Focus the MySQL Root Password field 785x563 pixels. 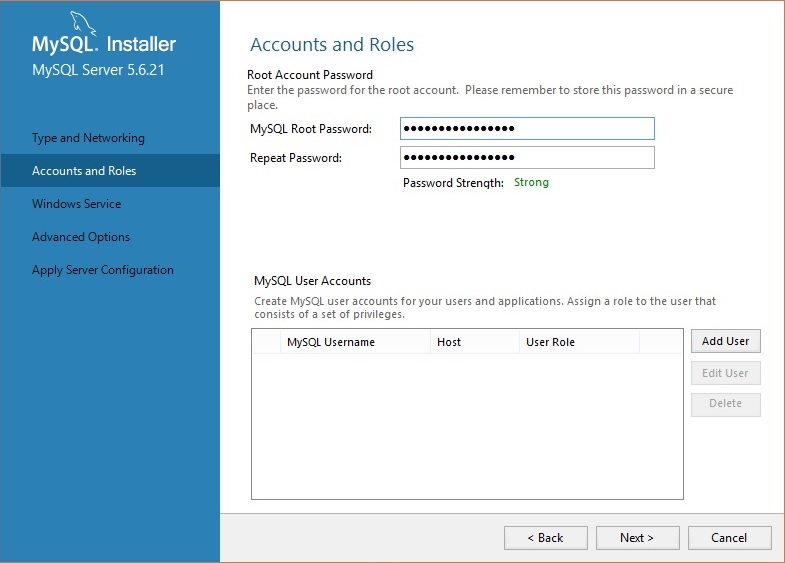click(x=527, y=129)
